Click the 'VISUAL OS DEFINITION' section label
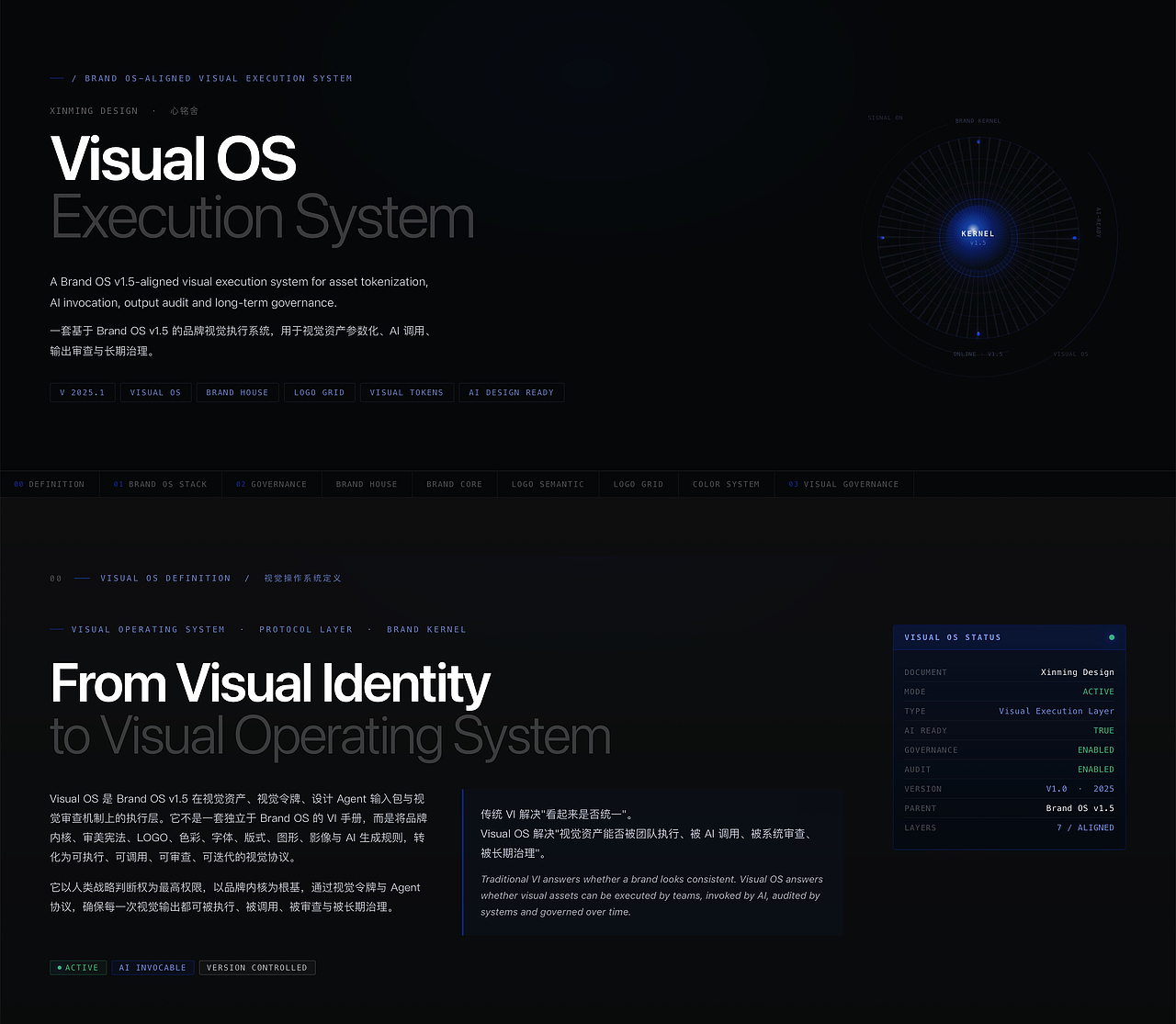The height and width of the screenshot is (1024, 1176). pos(165,579)
